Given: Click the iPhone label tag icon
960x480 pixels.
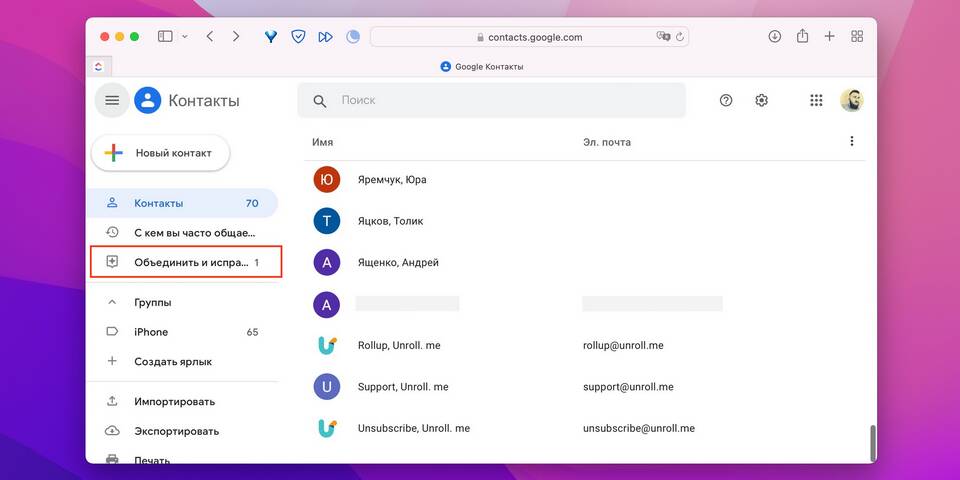Looking at the screenshot, I should [112, 332].
